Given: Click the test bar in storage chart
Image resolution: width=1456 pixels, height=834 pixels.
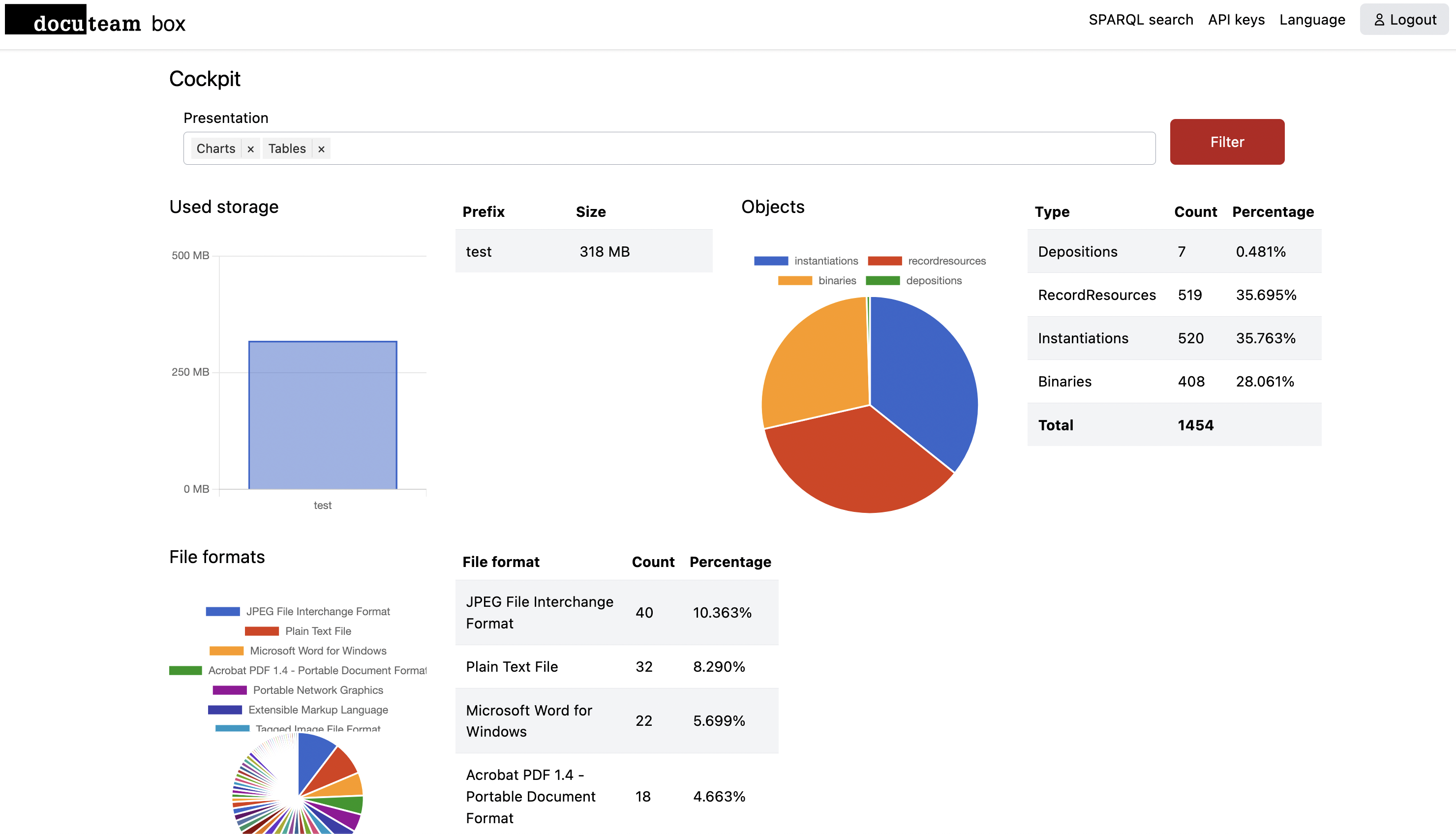Looking at the screenshot, I should 323,415.
